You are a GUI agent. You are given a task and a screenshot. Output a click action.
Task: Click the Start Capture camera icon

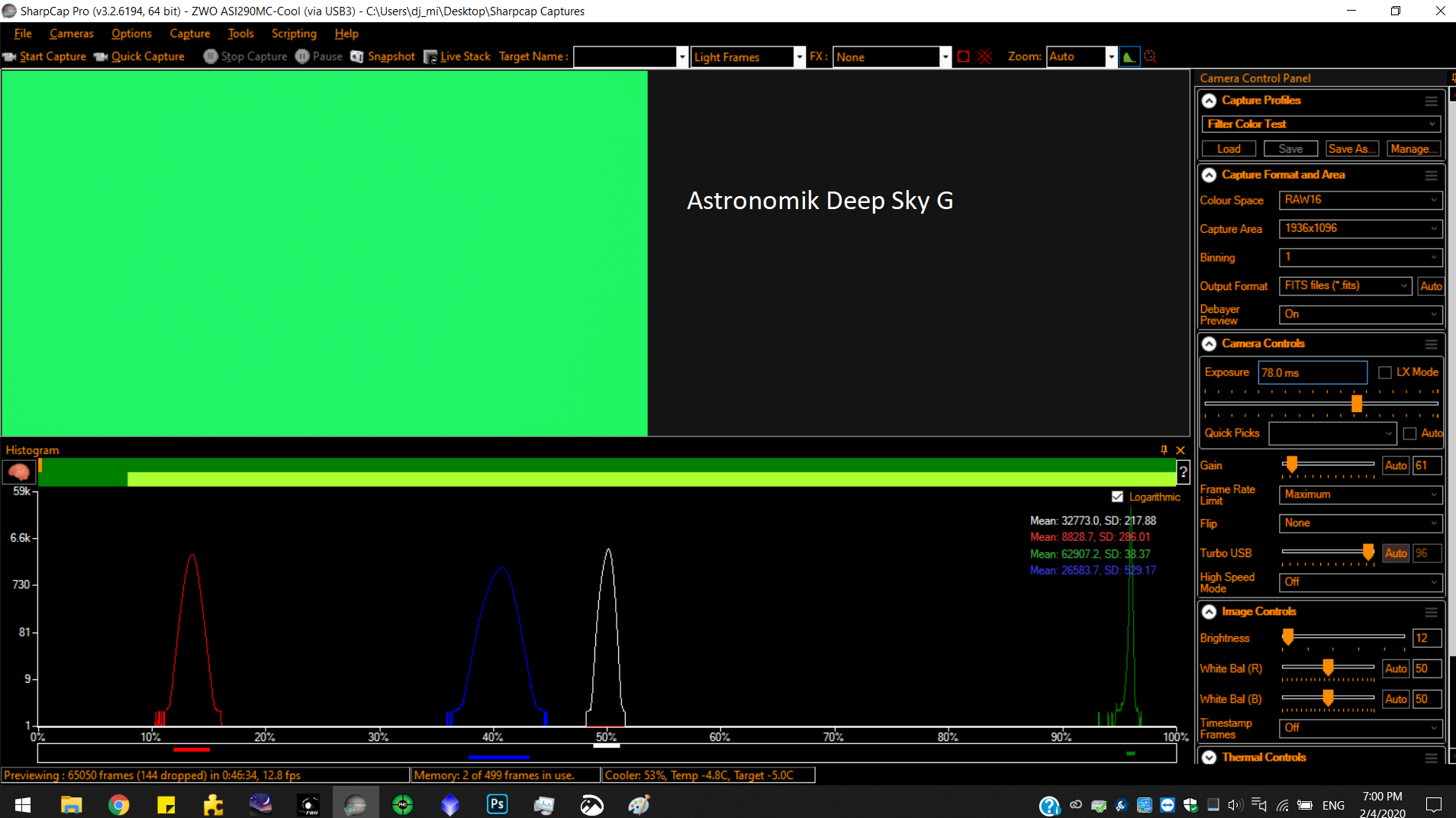pos(10,56)
